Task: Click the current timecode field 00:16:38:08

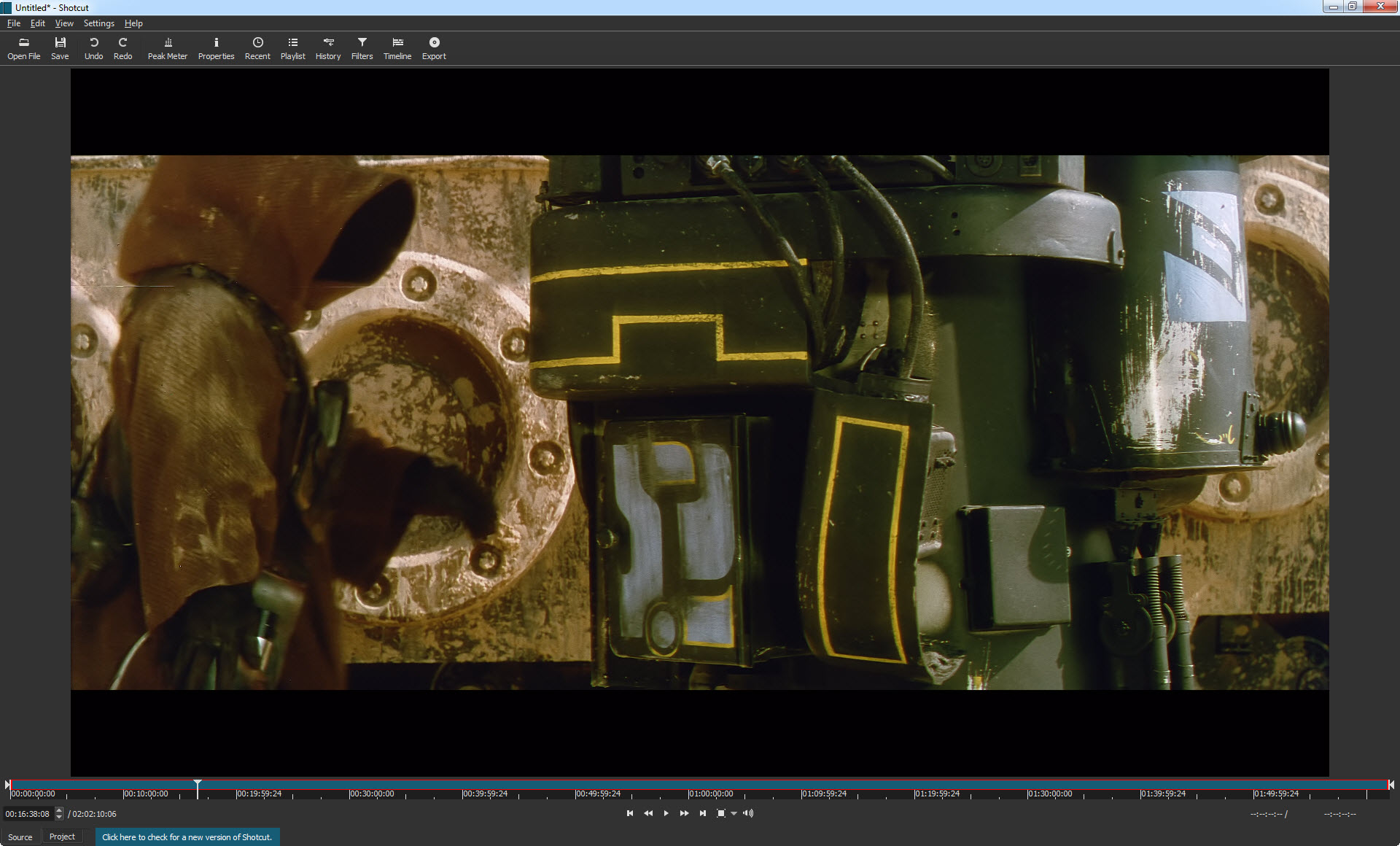Action: point(28,814)
